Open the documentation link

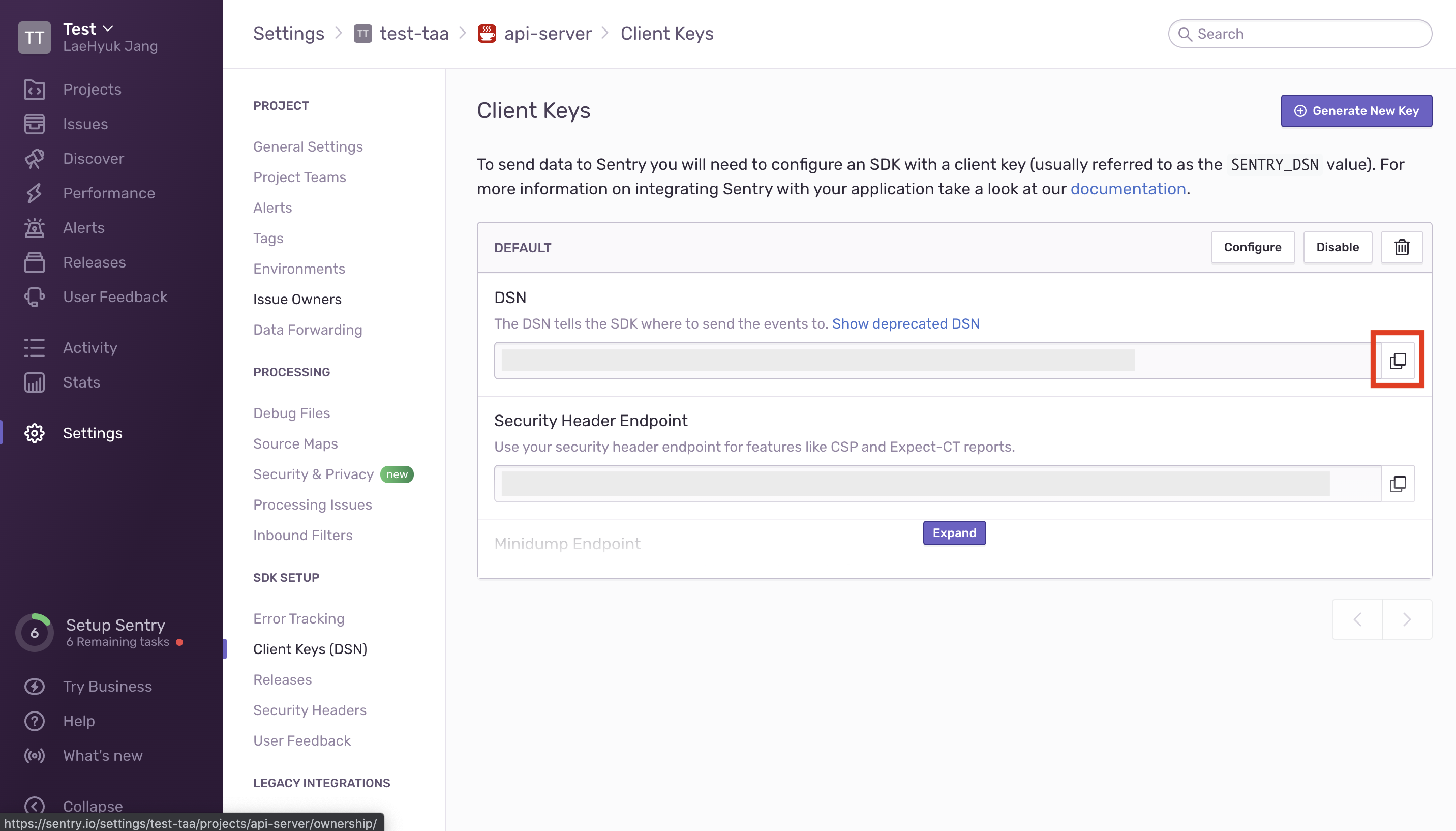(x=1128, y=189)
